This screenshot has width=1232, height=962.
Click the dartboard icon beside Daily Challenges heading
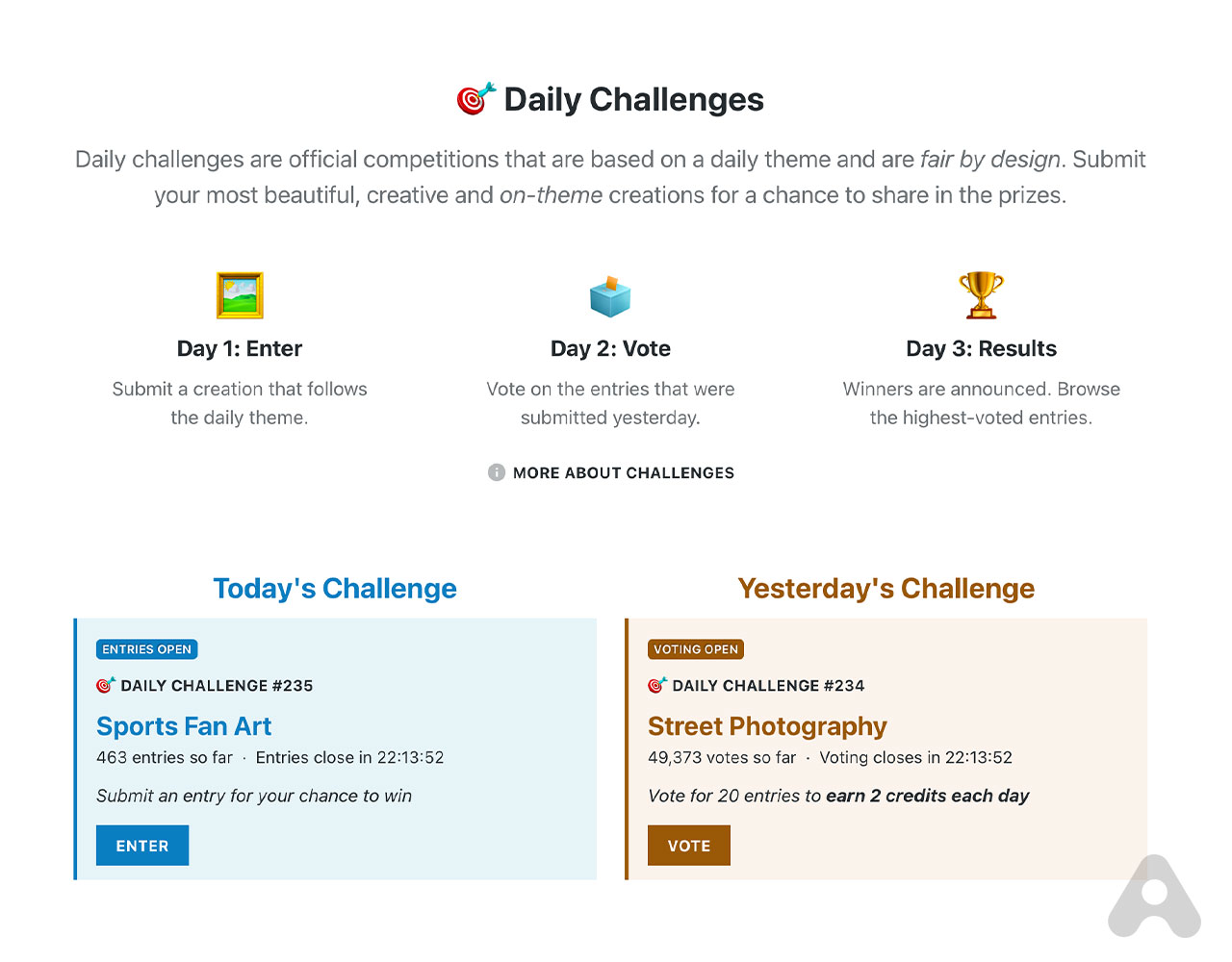pyautogui.click(x=475, y=99)
